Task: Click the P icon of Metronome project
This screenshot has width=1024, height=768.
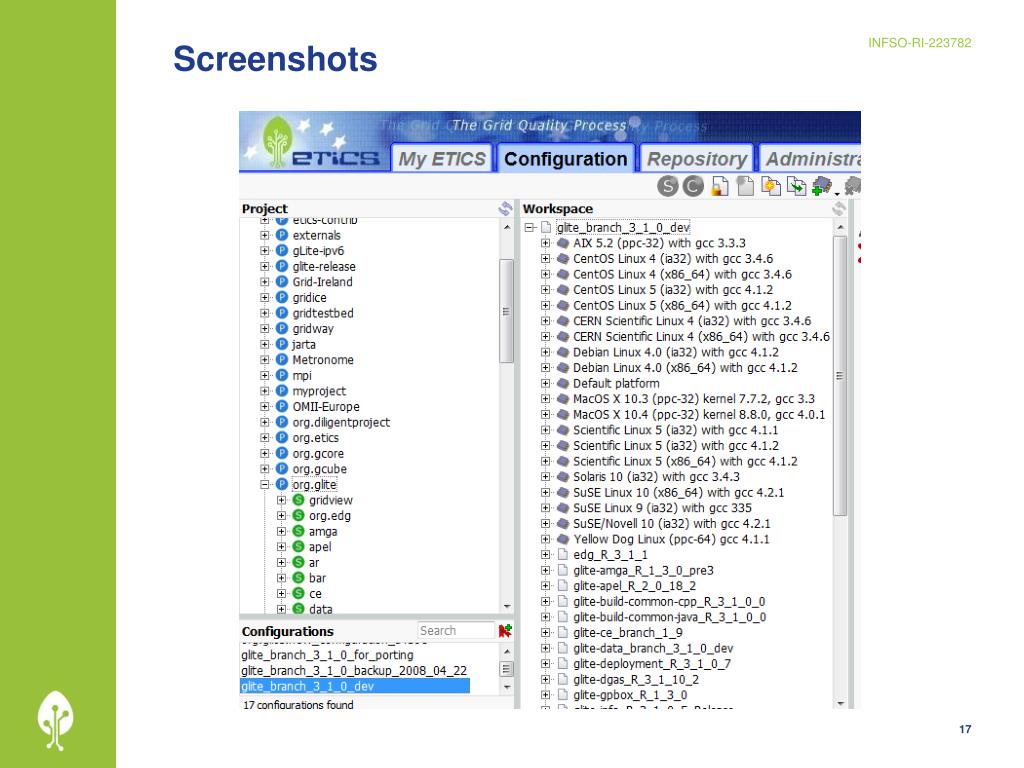Action: click(x=281, y=360)
